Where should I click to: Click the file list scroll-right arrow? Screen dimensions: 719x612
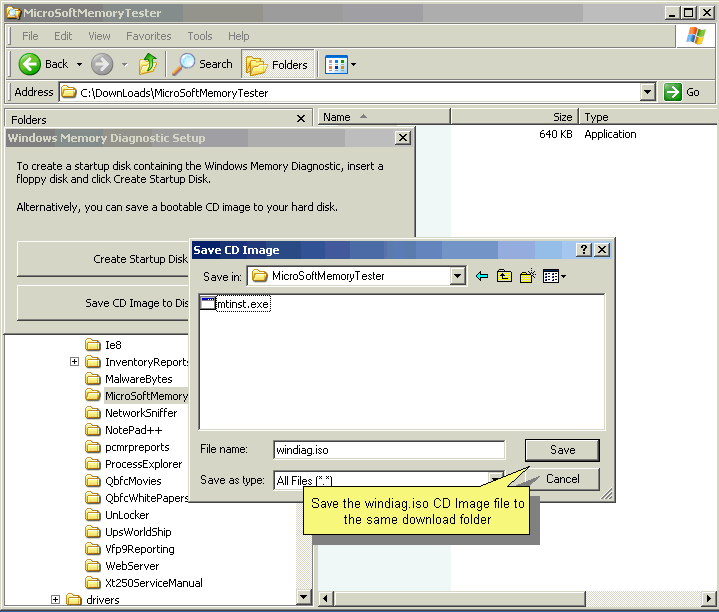click(710, 598)
